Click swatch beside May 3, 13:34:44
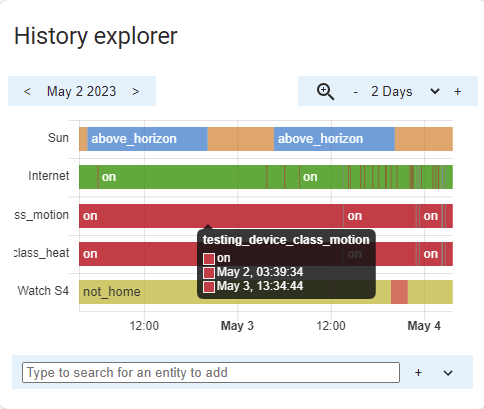The image size is (484, 409). point(209,287)
